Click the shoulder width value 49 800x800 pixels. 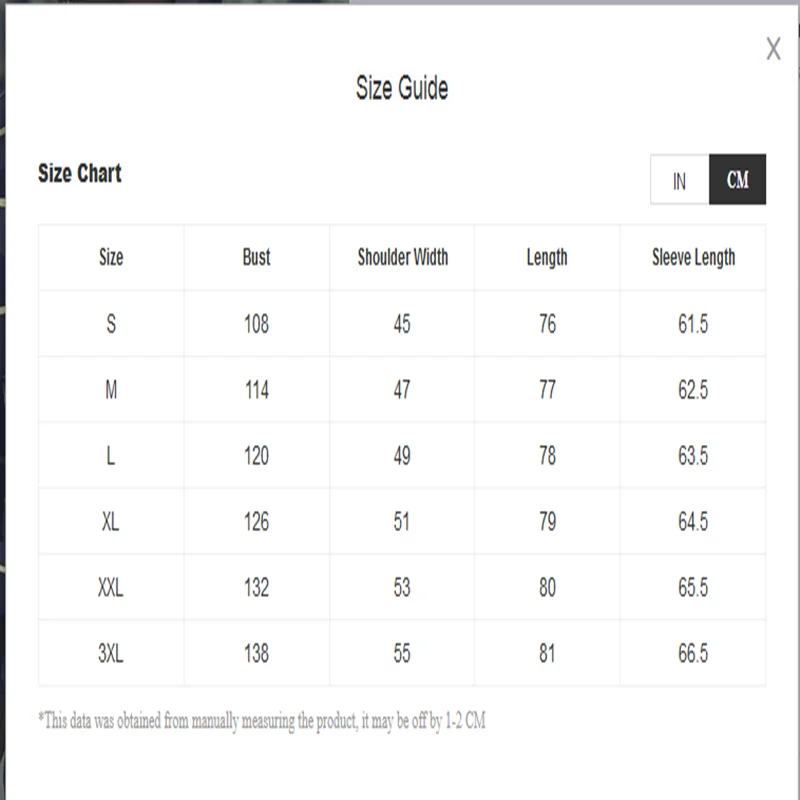(402, 456)
